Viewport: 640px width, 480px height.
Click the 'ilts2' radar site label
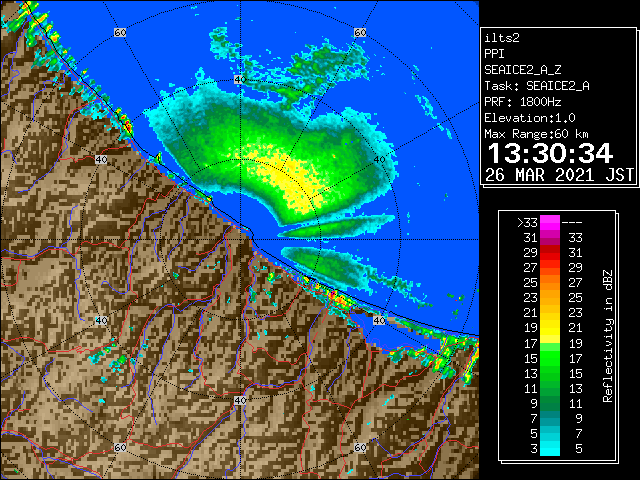(502, 38)
